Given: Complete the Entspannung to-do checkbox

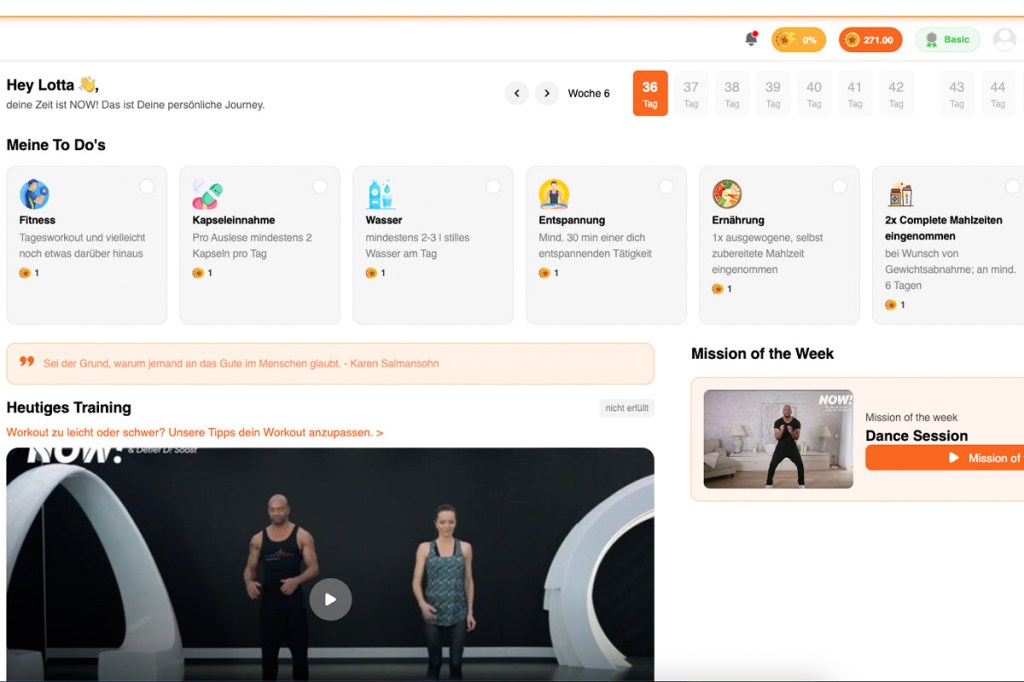Looking at the screenshot, I should point(666,187).
